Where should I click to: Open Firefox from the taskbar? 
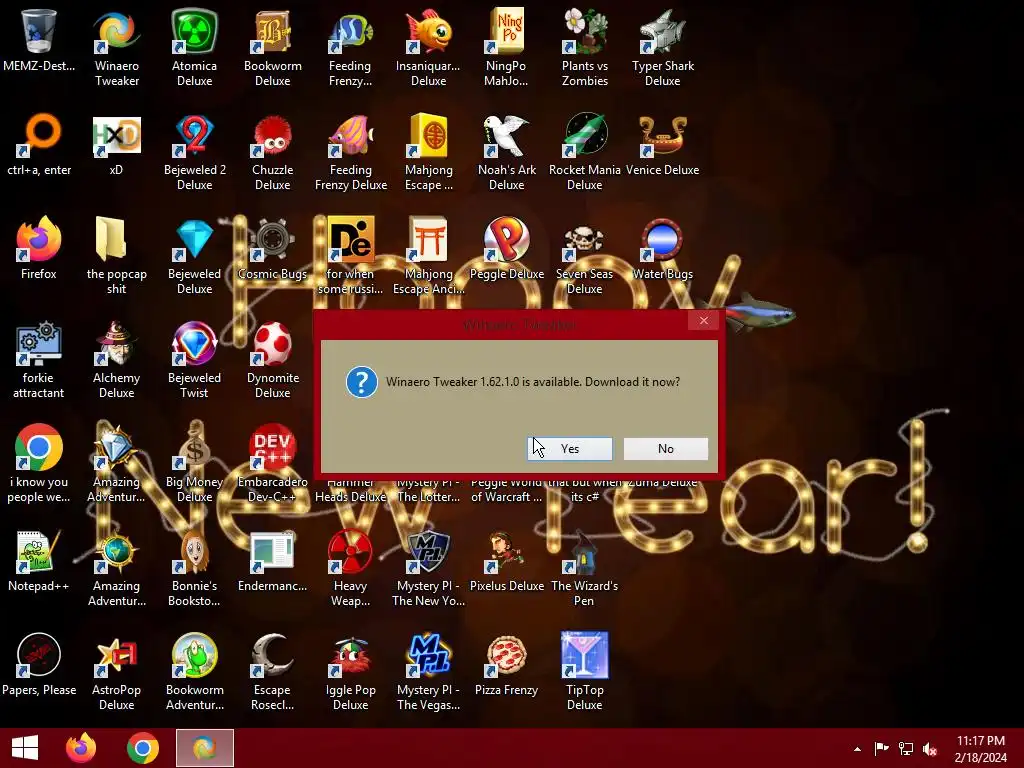(81, 748)
